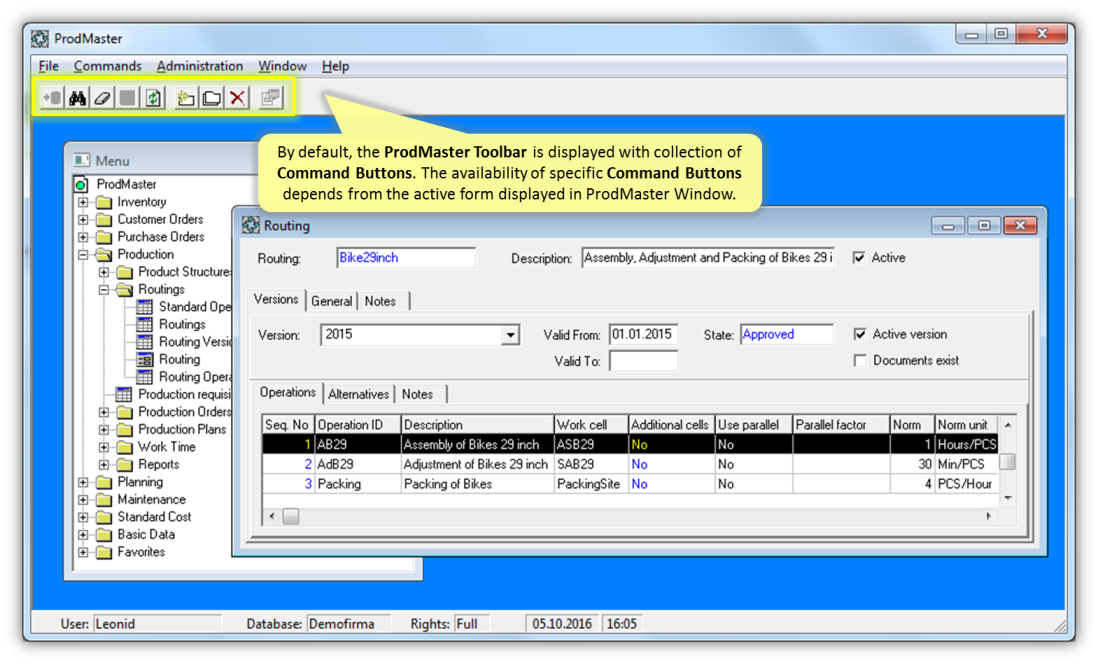Image resolution: width=1098 pixels, height=664 pixels.
Task: Open the Version dropdown showing 2015
Action: 510,335
